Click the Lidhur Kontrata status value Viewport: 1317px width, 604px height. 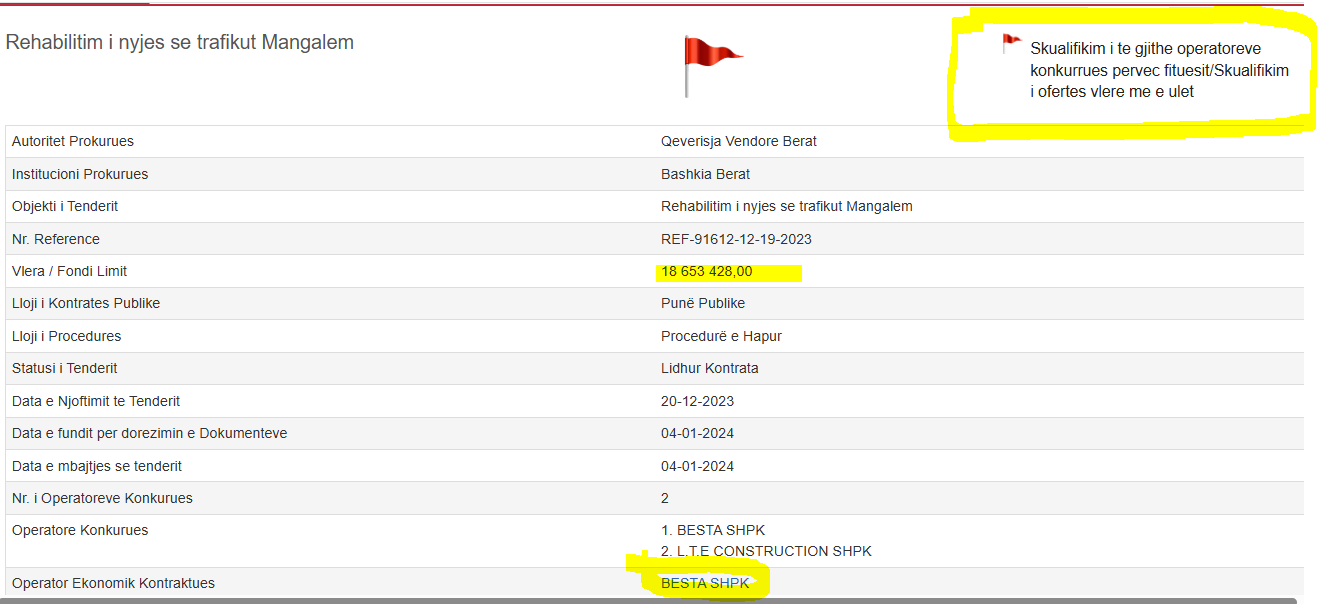[x=710, y=368]
